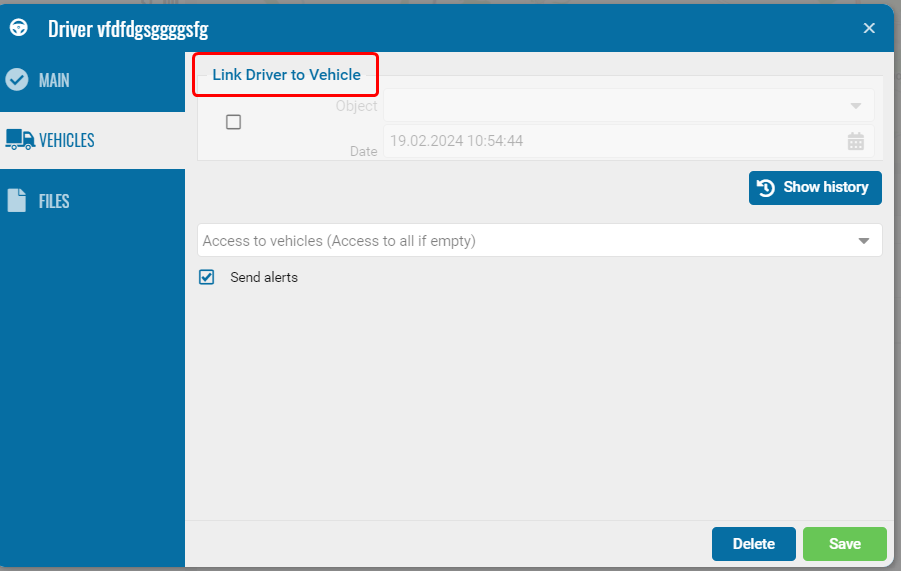901x571 pixels.
Task: Click the checkmark icon beside MAIN
Action: tap(17, 80)
